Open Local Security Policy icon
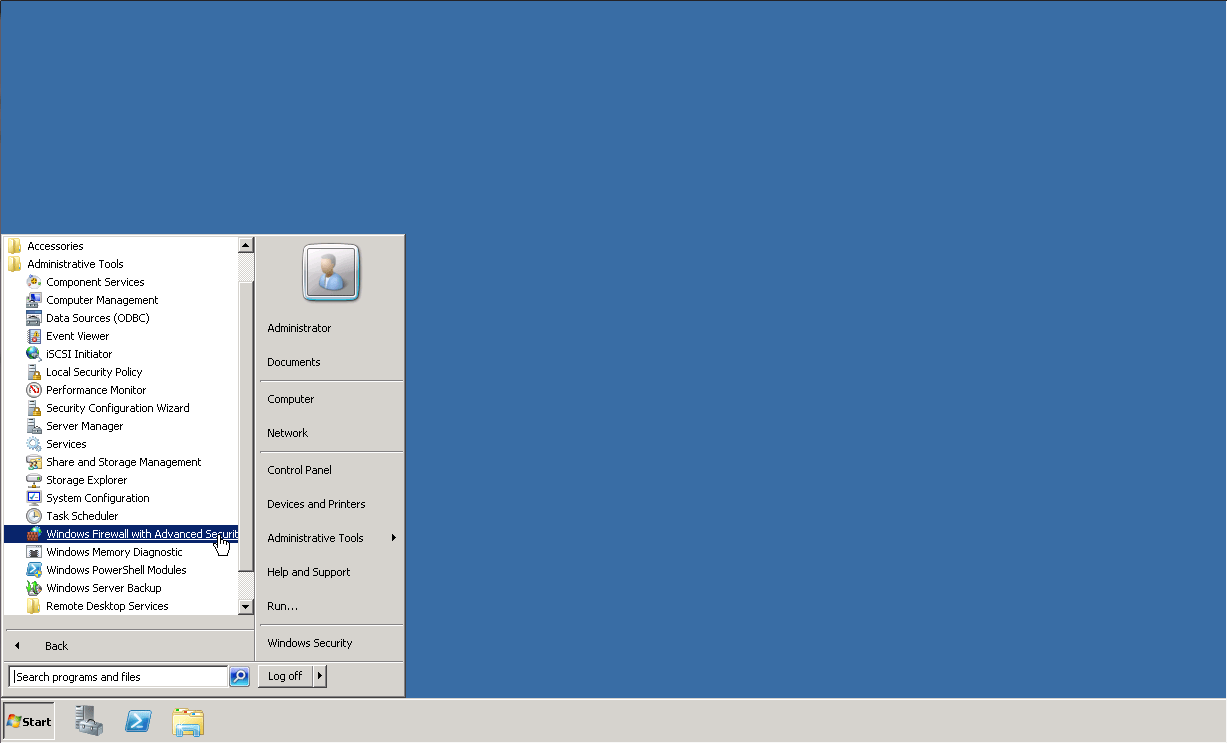1227x743 pixels. point(34,372)
